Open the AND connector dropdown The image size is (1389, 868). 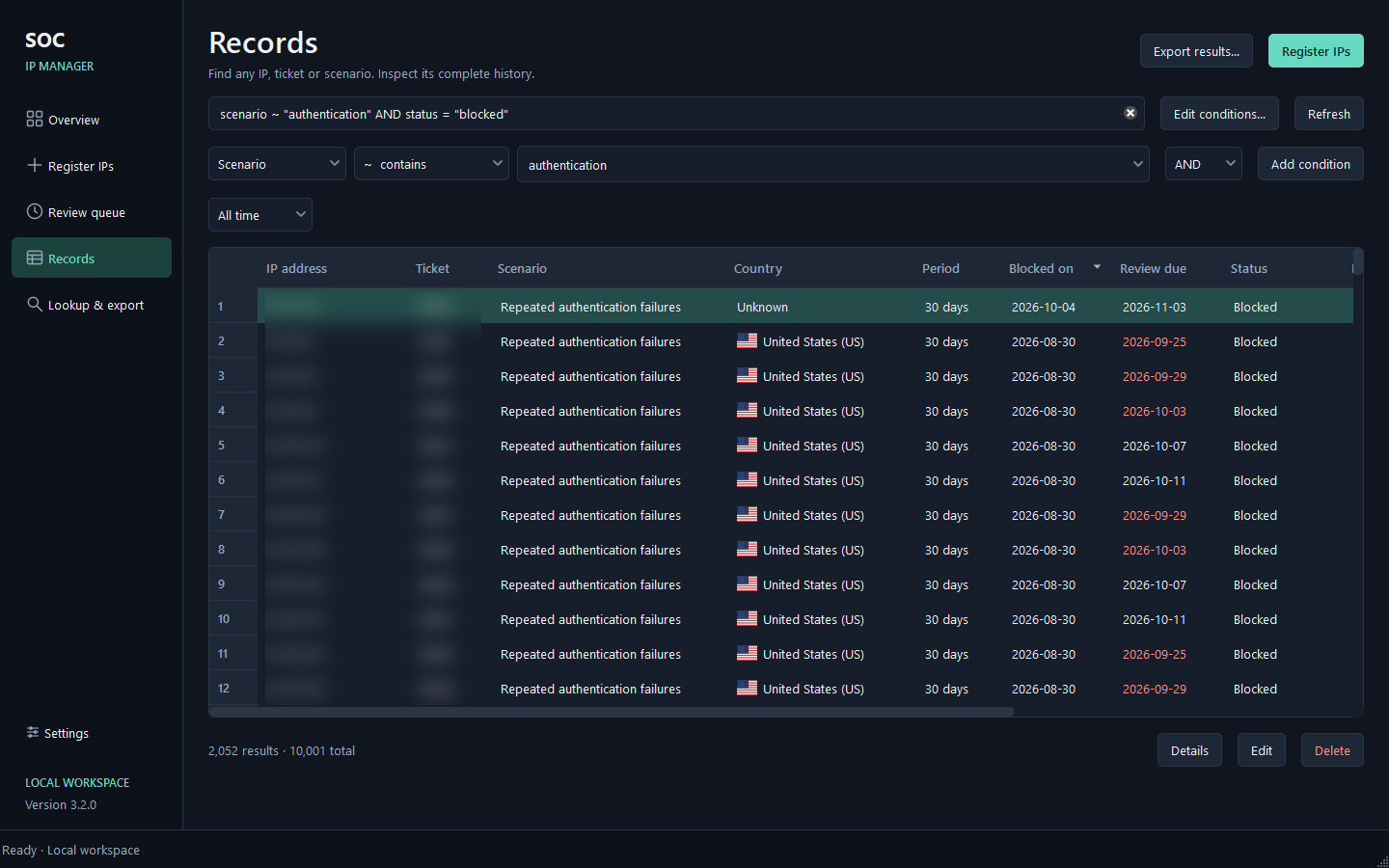(1203, 164)
